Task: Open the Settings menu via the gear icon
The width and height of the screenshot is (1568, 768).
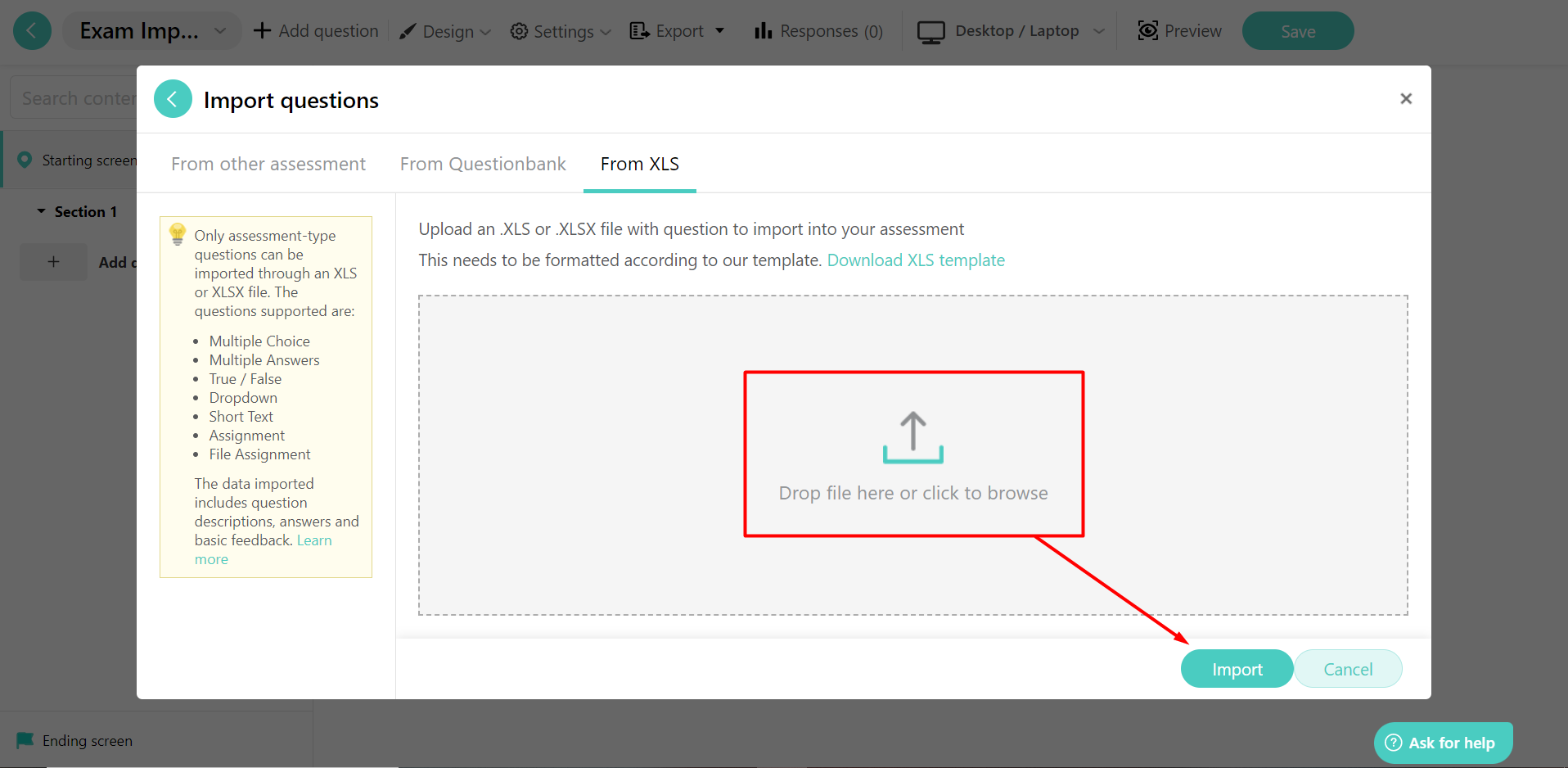Action: [x=519, y=30]
